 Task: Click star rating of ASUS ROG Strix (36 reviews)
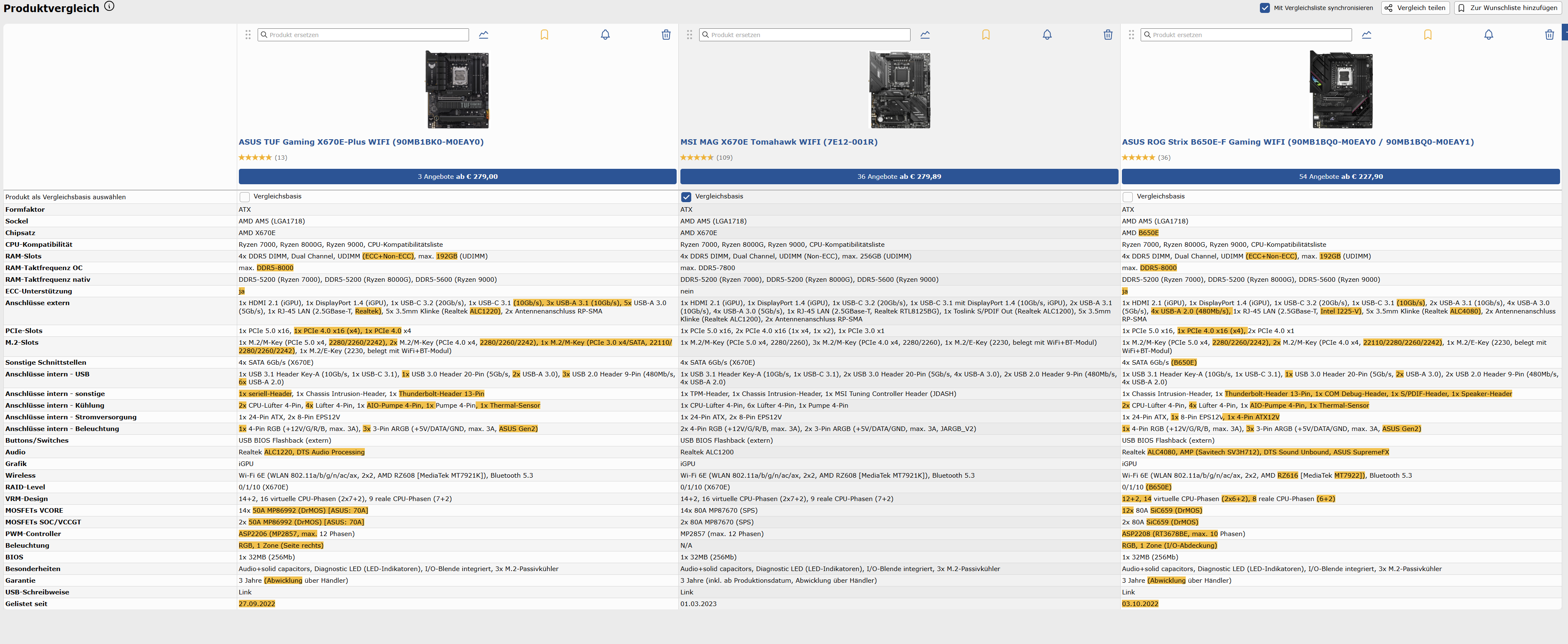click(1138, 158)
